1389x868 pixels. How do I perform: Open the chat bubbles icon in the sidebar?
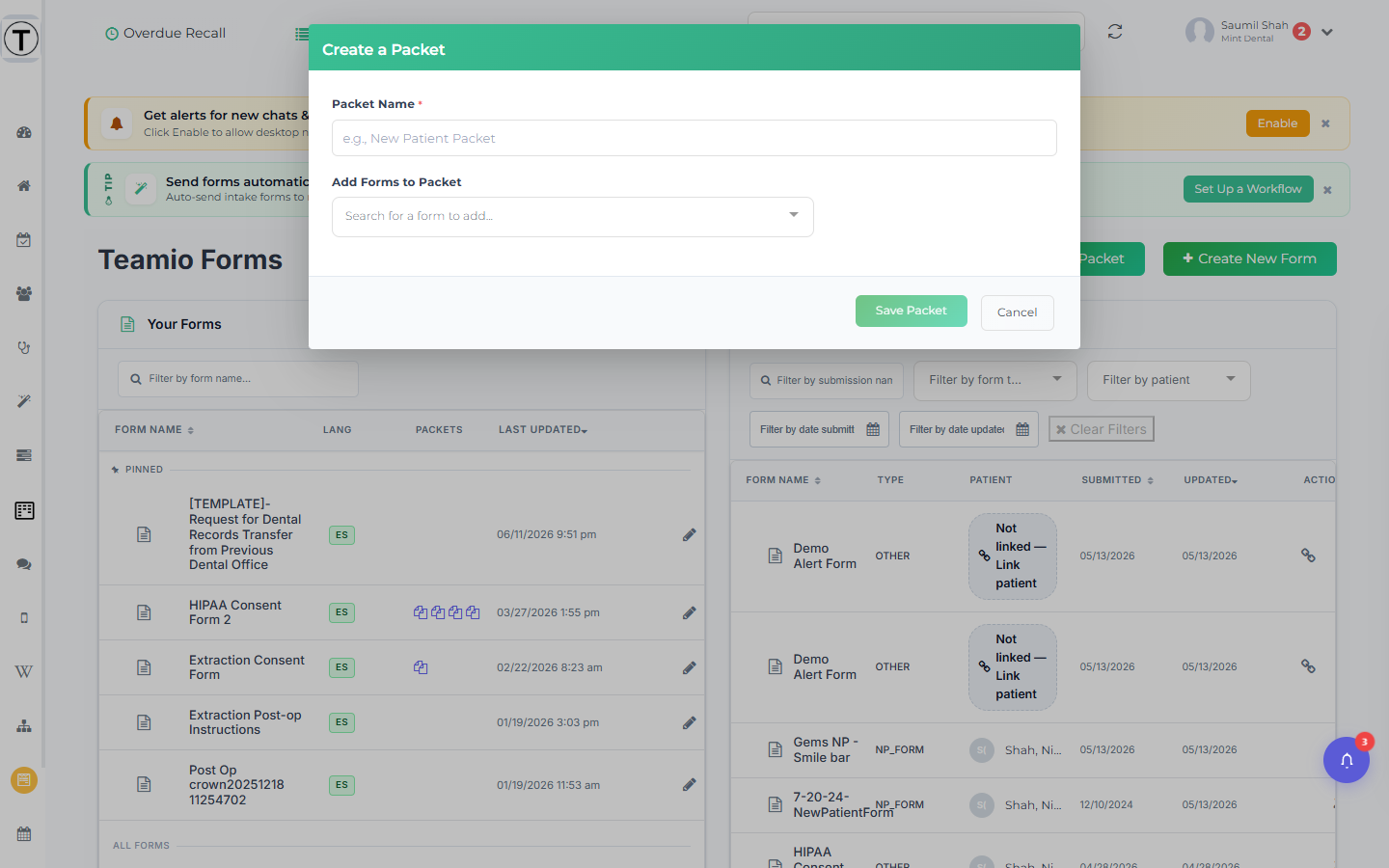pyautogui.click(x=24, y=564)
